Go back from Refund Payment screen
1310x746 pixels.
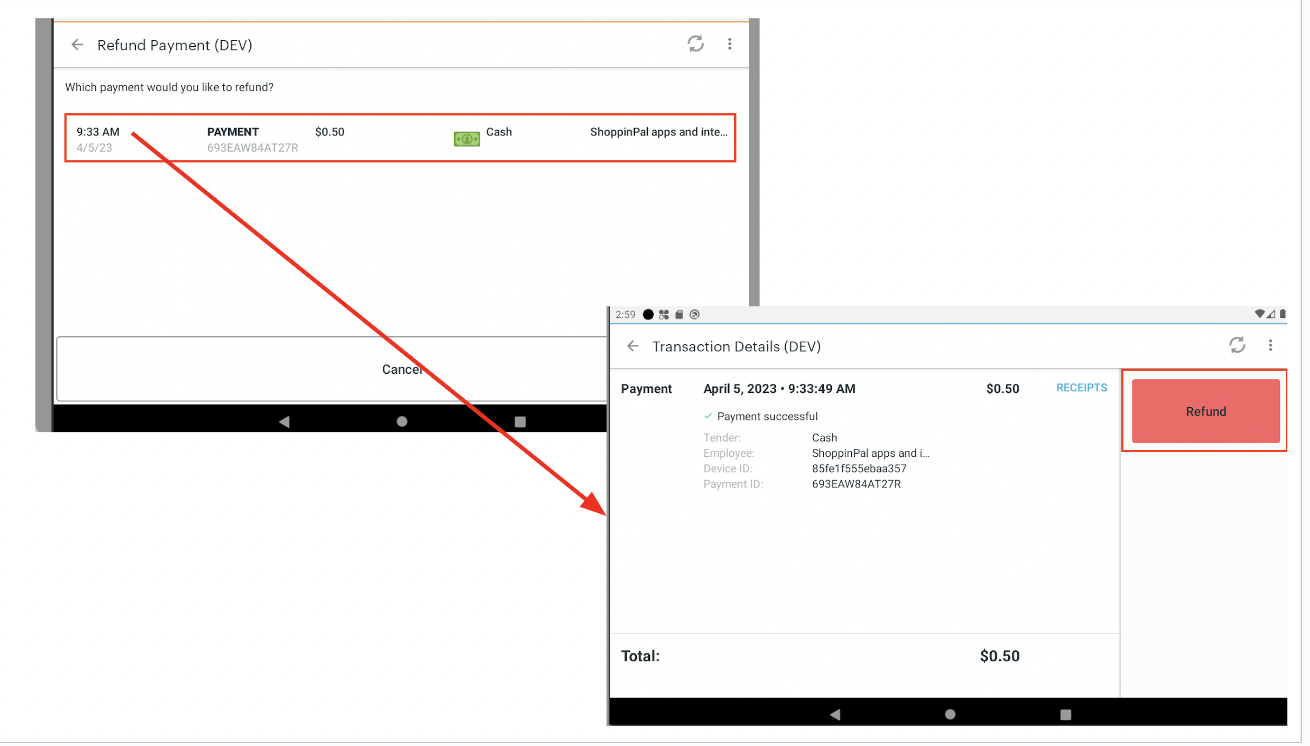click(77, 45)
